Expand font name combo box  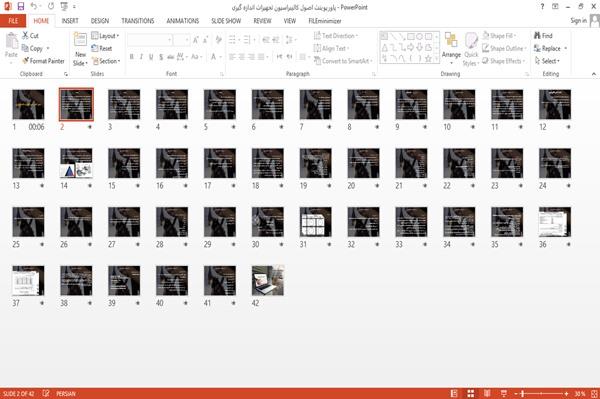point(169,40)
